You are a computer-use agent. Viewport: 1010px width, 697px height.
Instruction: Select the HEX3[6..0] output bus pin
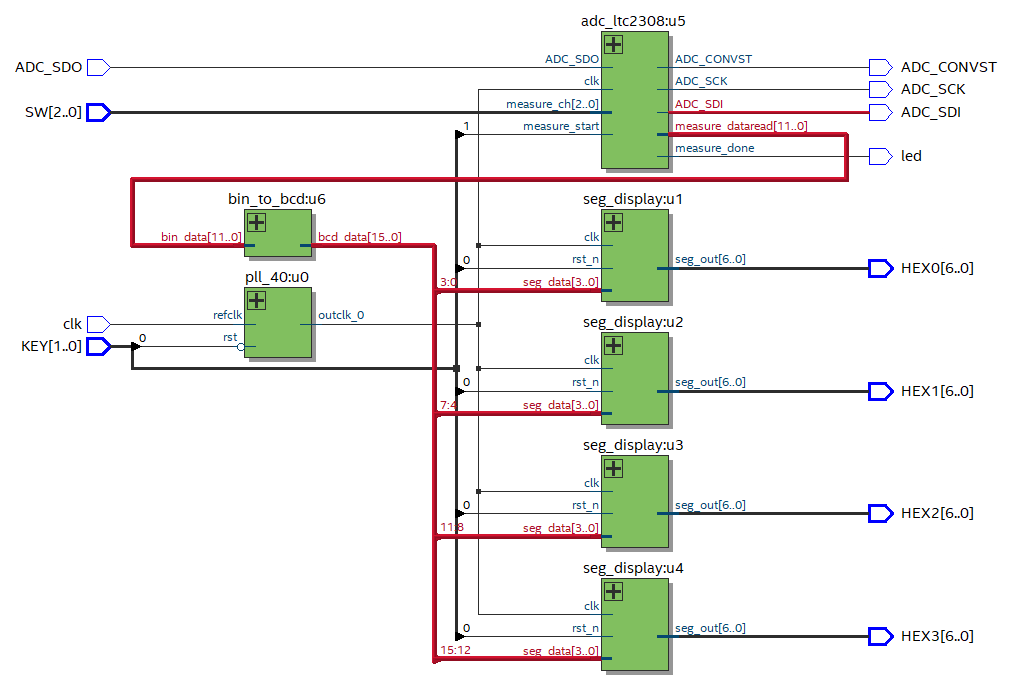point(879,636)
